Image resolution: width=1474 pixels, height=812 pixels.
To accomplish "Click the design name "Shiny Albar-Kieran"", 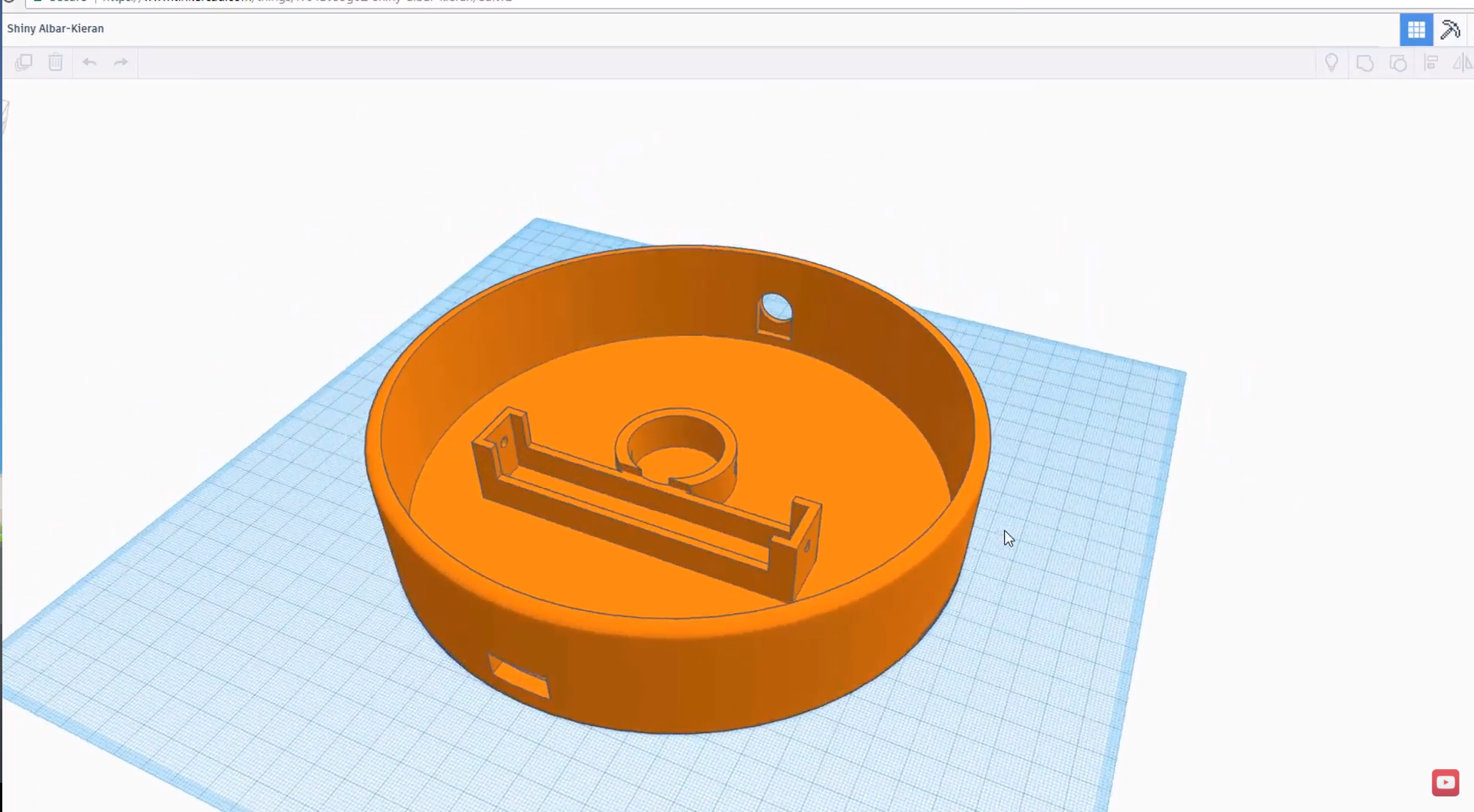I will tap(55, 28).
